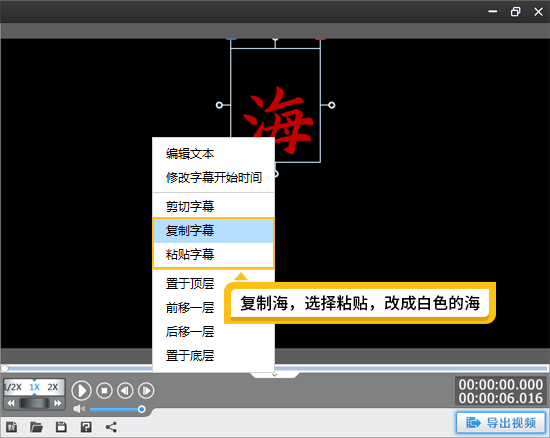Select 1/2X playback speed
This screenshot has height=438, width=550.
click(13, 387)
